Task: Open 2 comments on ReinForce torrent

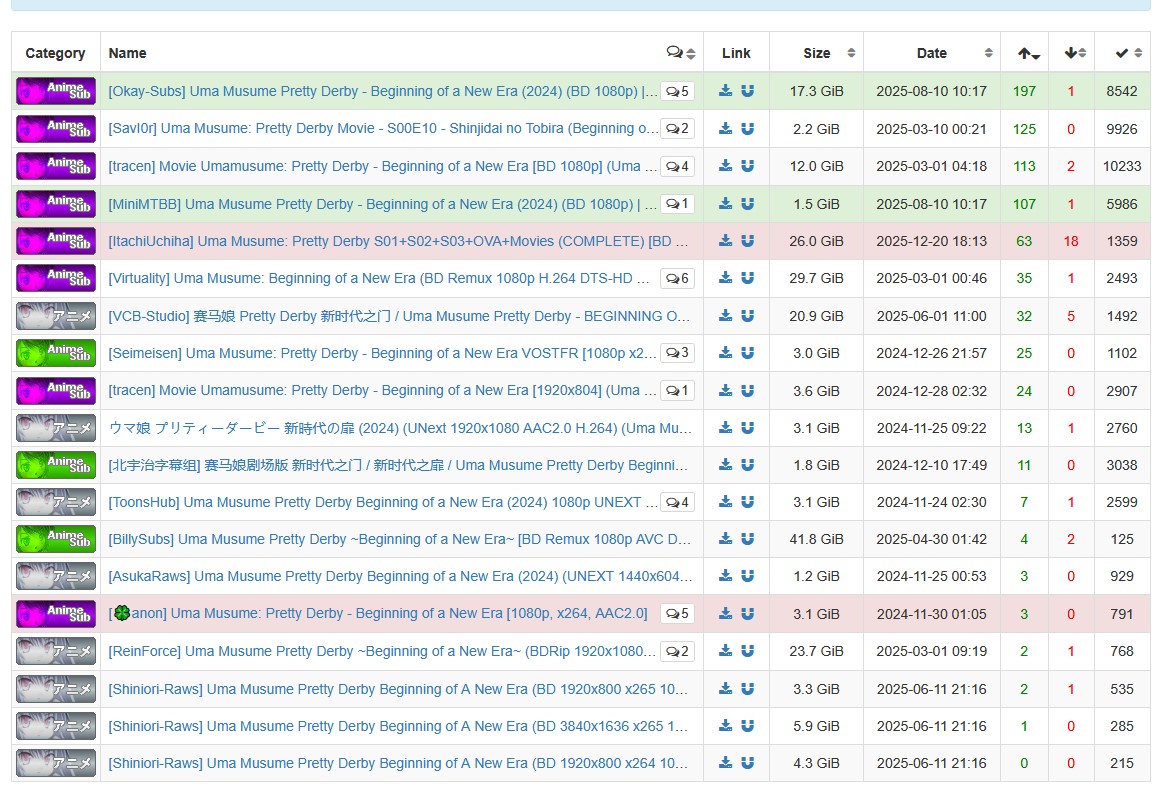Action: tap(677, 651)
